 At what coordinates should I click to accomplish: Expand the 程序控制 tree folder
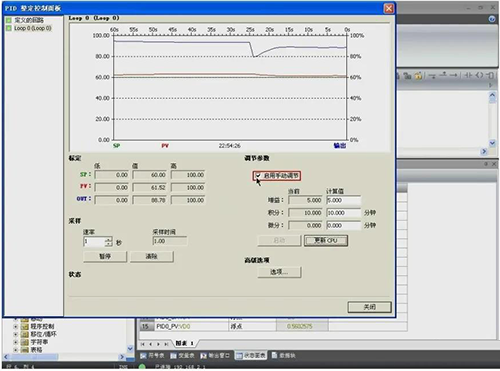(x=15, y=326)
